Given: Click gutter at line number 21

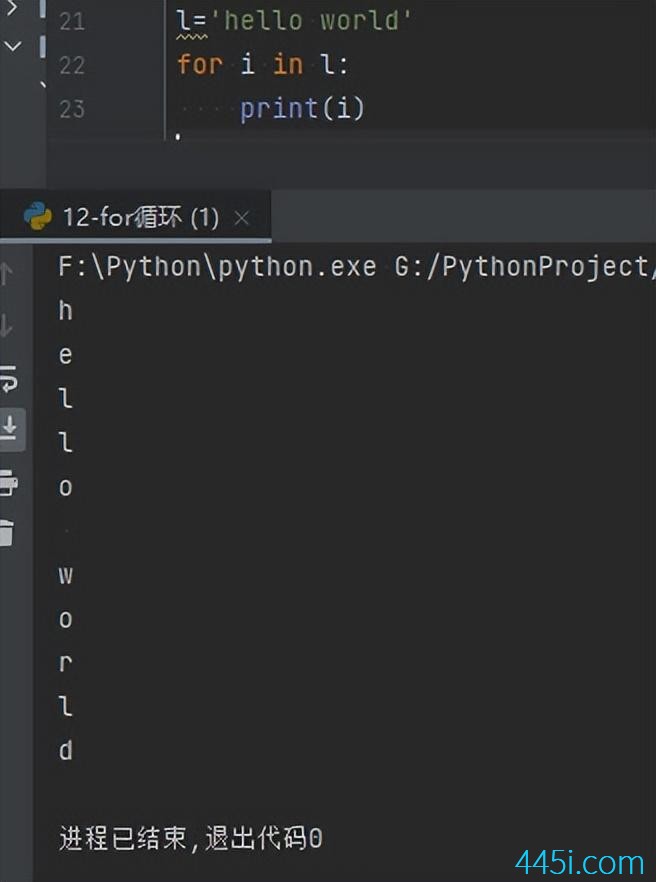Looking at the screenshot, I should pos(72,21).
